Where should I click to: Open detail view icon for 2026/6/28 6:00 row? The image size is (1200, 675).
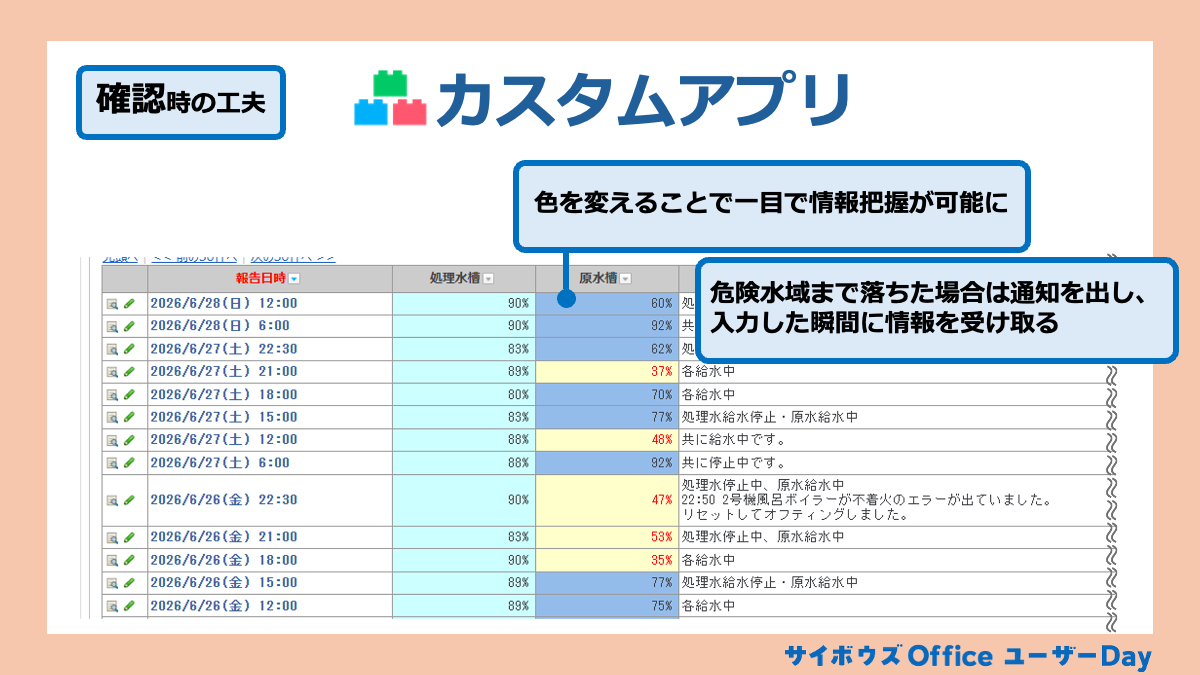click(113, 326)
